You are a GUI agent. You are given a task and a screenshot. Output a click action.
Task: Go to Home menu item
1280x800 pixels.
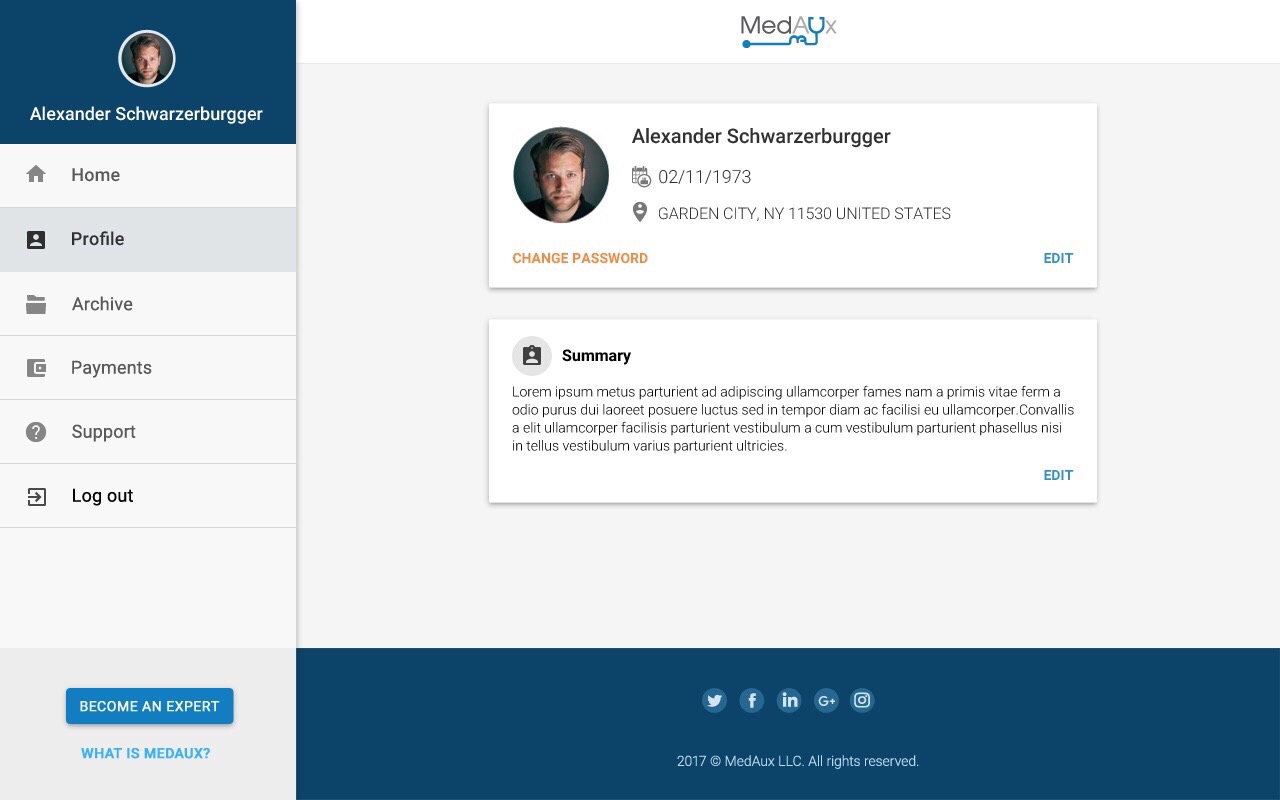pos(148,176)
